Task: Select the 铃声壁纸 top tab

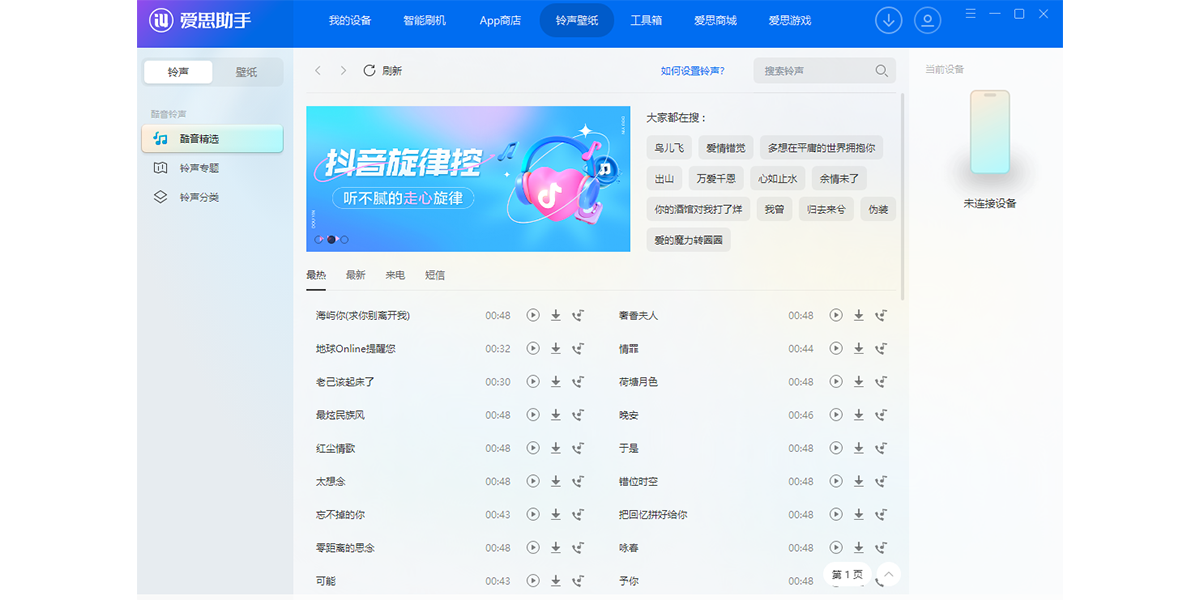Action: 577,20
